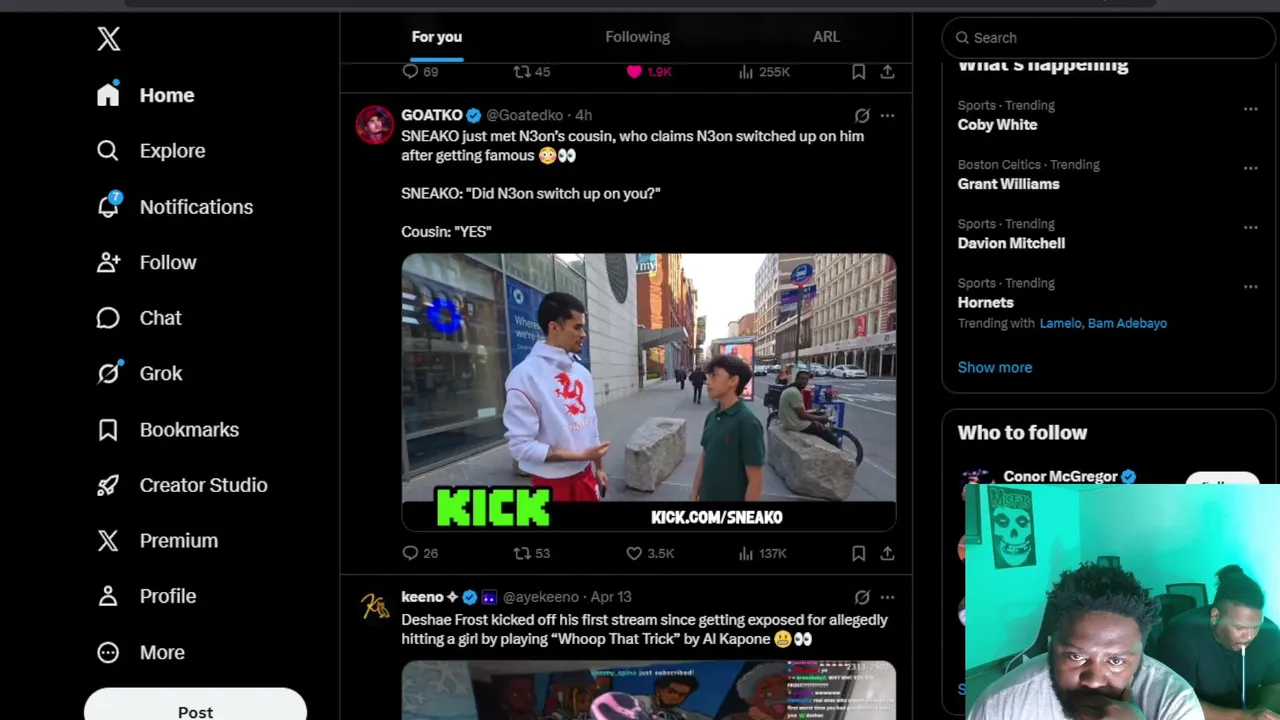Screen dimensions: 1280x720
Task: Open the Bam Adebayo trending link
Action: click(x=1129, y=323)
